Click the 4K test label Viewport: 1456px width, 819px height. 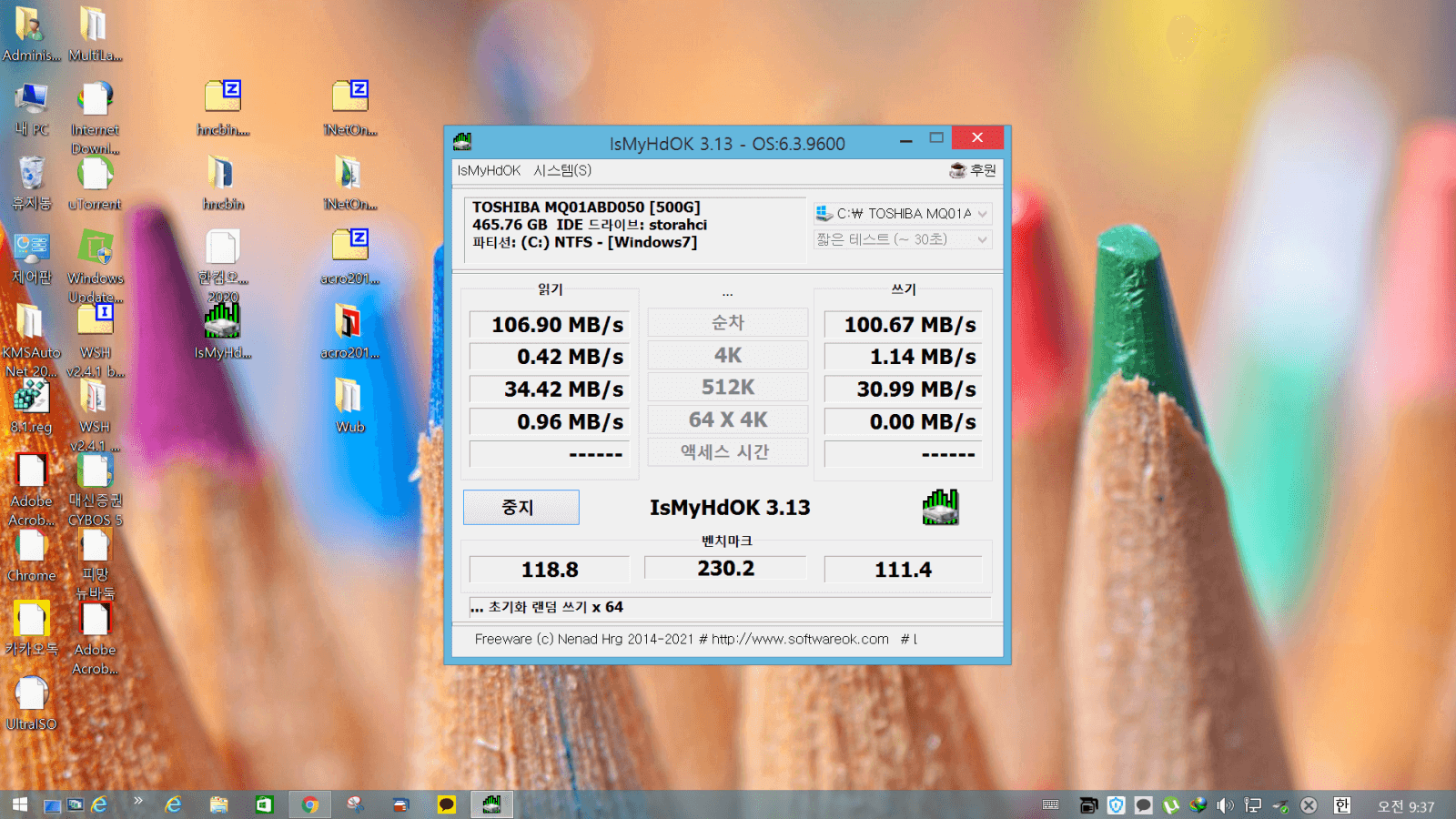(728, 355)
